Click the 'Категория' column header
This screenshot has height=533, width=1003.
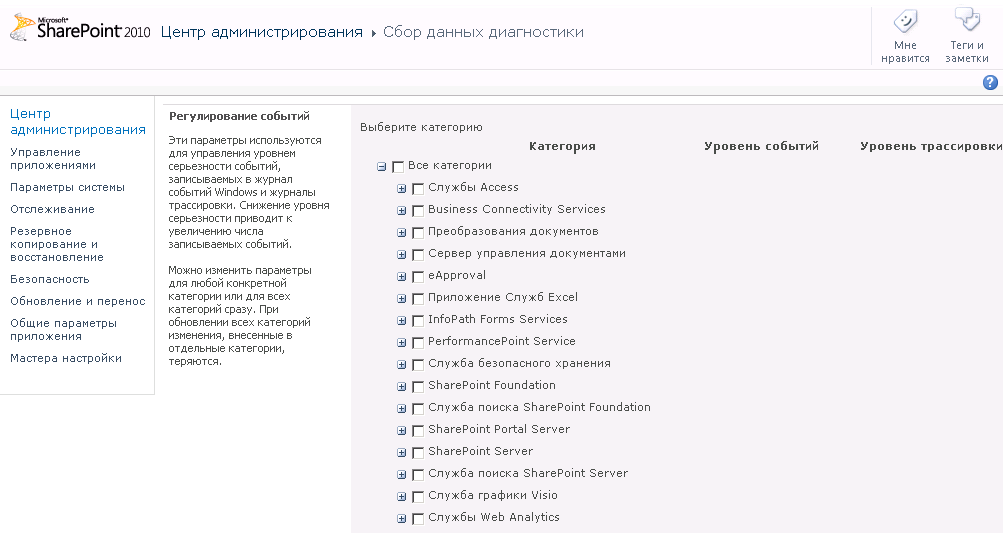(562, 147)
